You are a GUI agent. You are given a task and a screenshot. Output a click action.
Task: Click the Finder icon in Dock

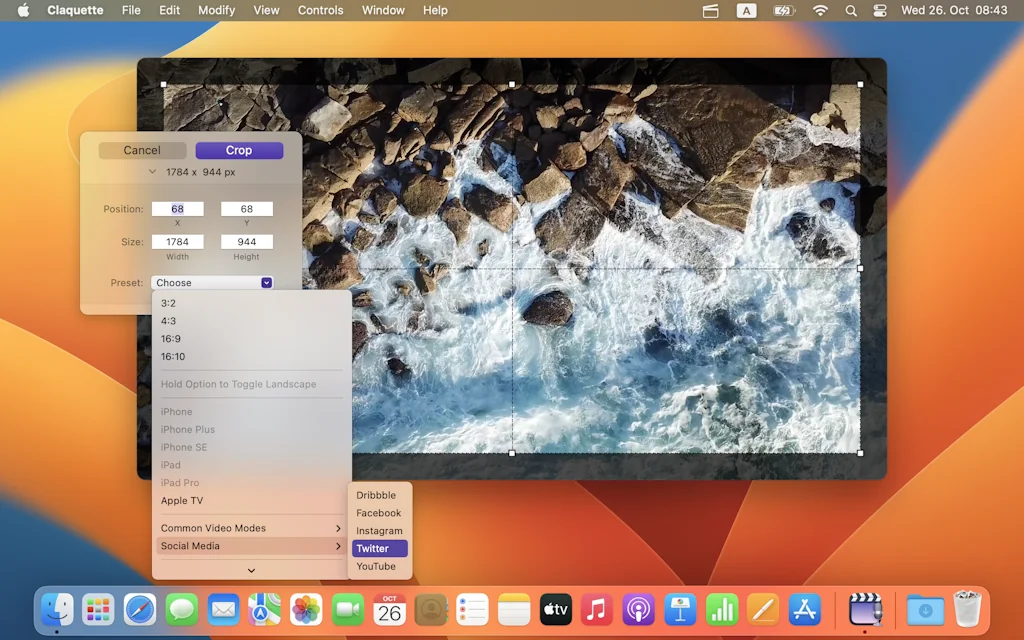click(57, 609)
